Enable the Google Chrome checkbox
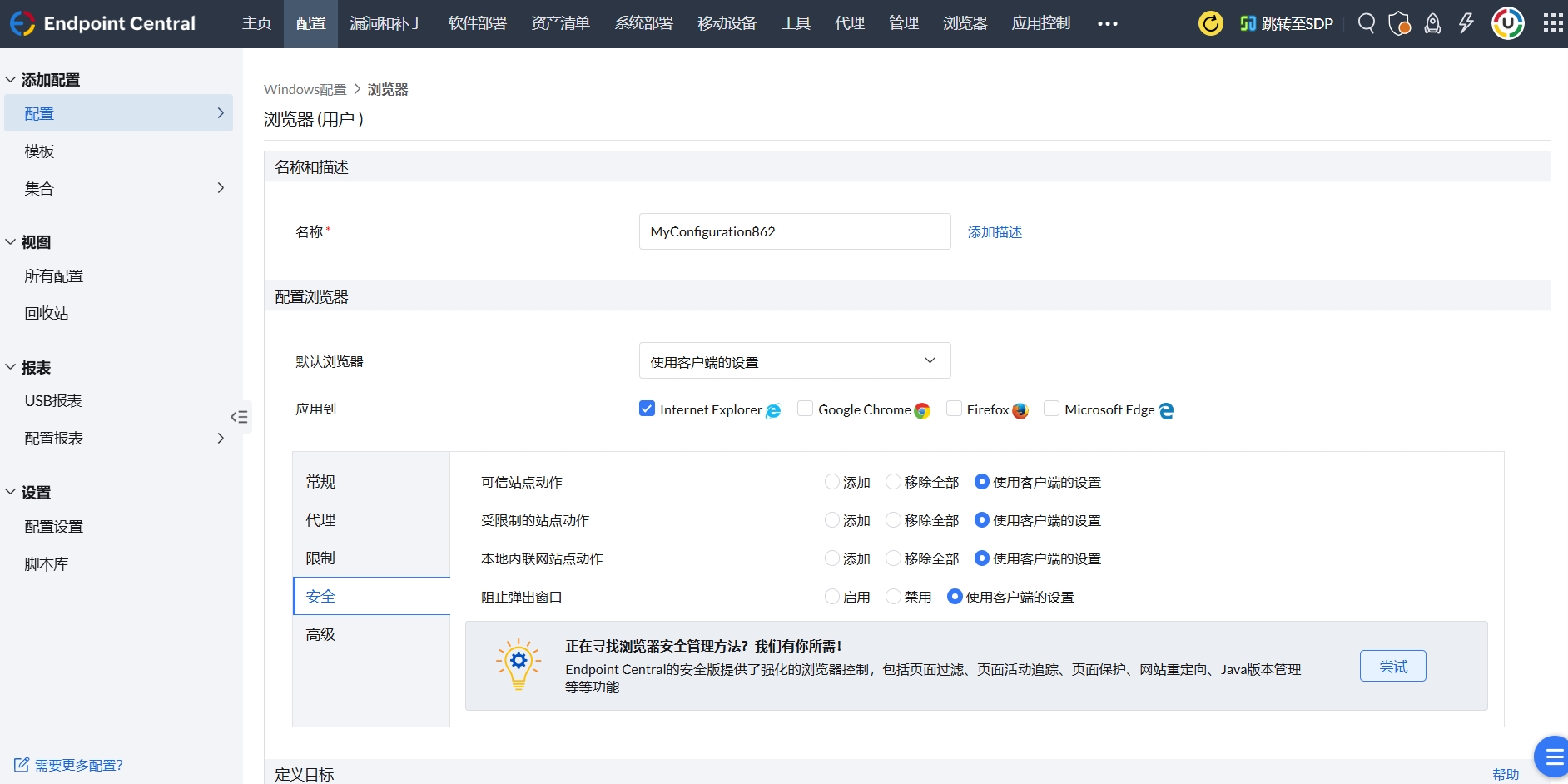 coord(805,409)
